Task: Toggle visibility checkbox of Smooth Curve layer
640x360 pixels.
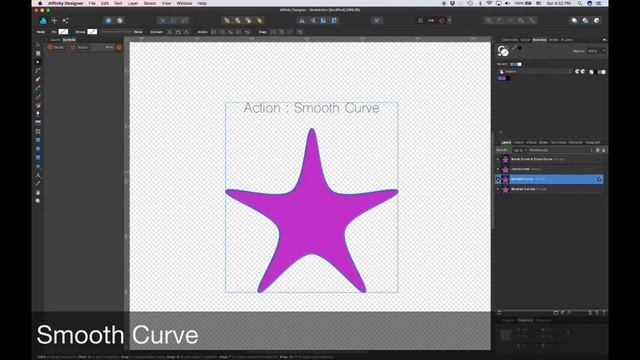Action: pyautogui.click(x=599, y=179)
